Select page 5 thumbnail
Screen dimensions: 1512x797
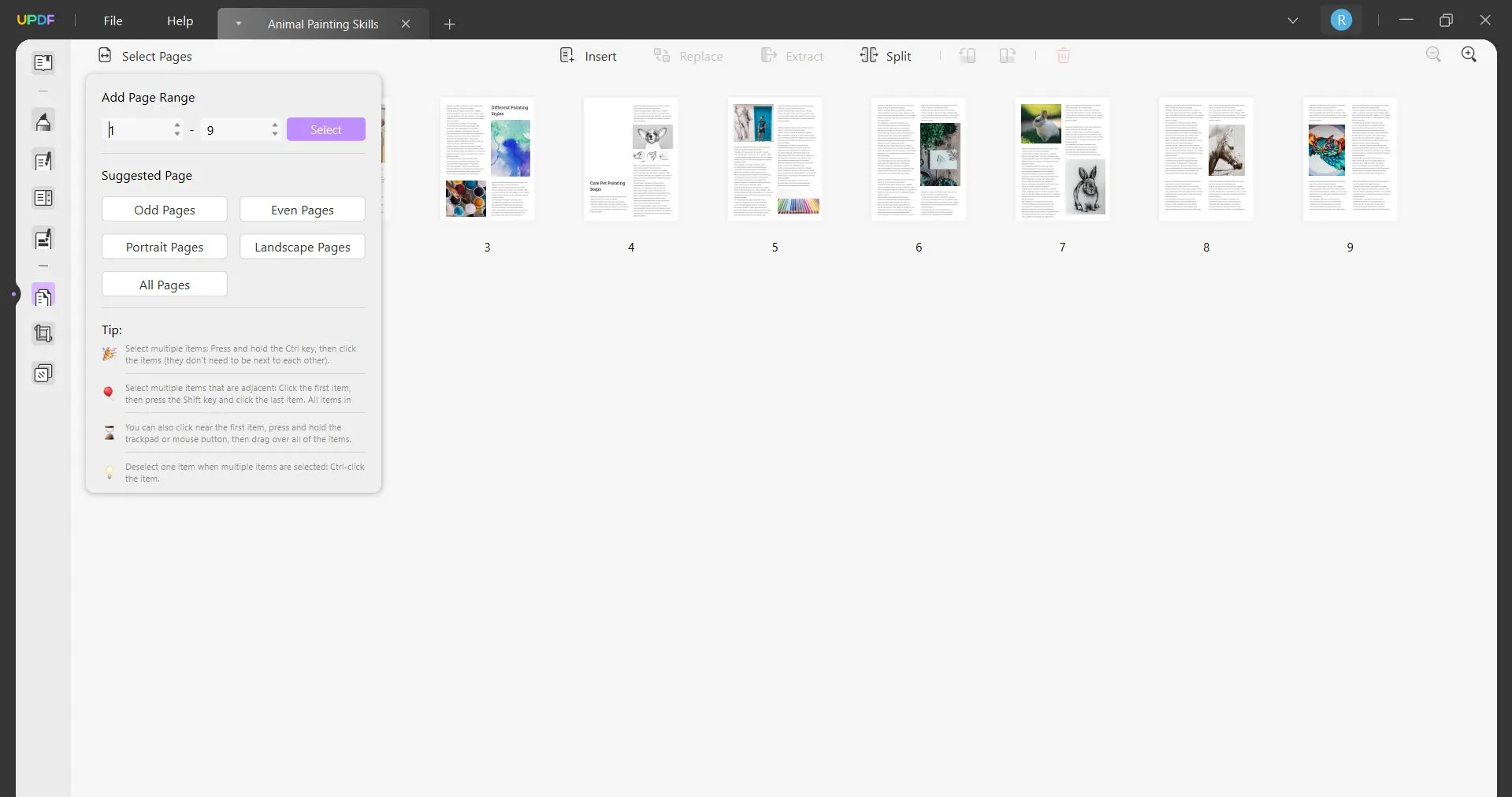[775, 158]
